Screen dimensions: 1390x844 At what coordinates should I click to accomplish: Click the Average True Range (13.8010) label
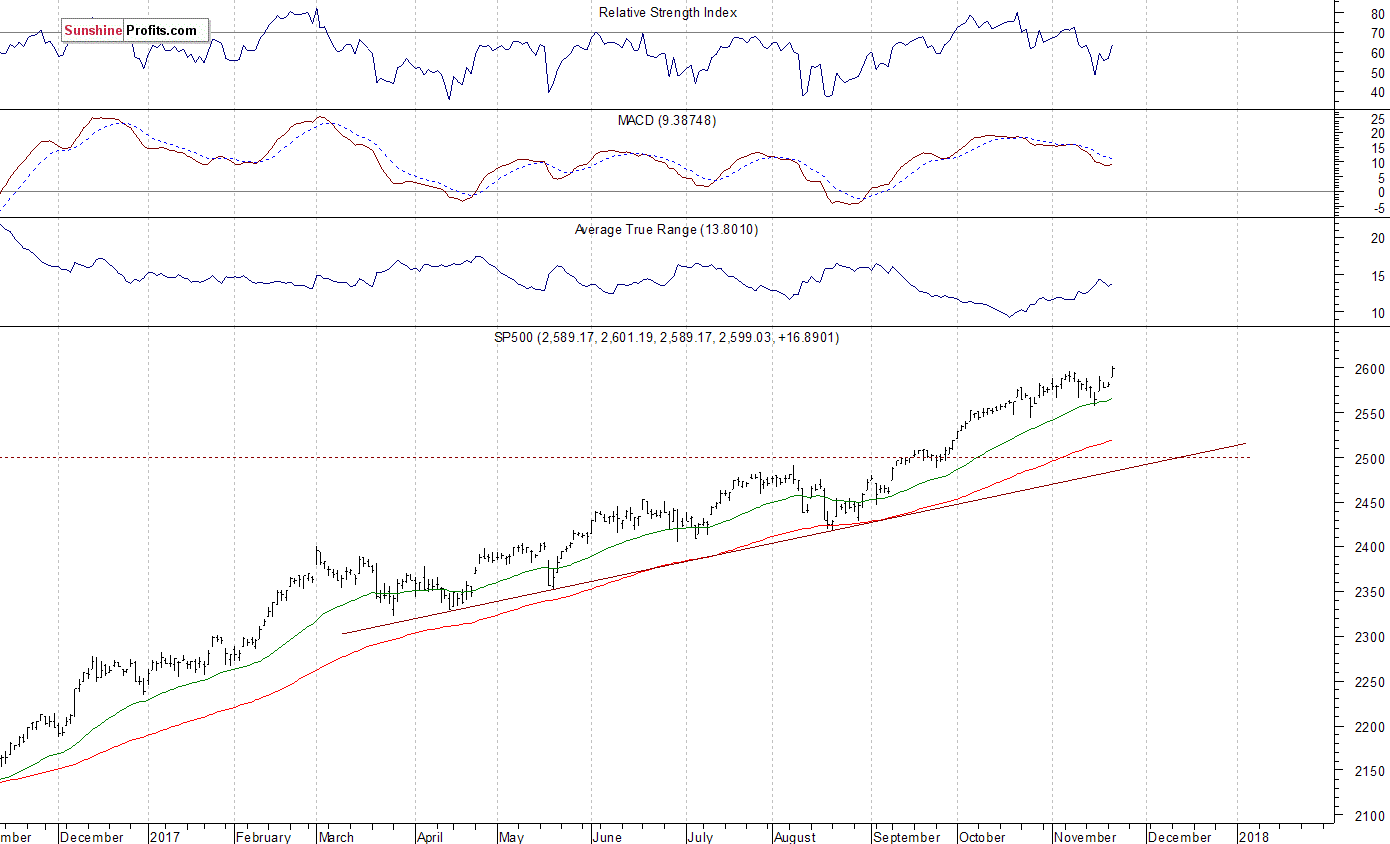click(666, 229)
